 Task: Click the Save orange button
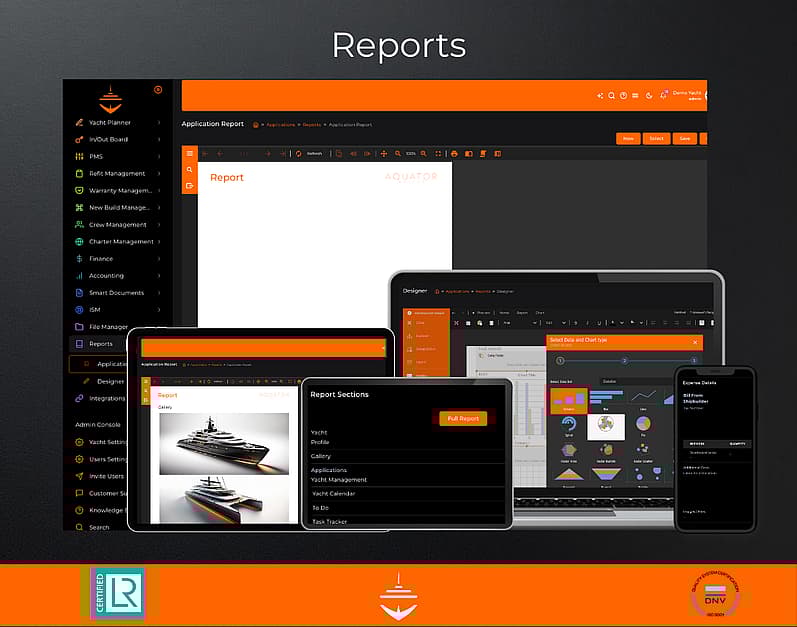pyautogui.click(x=685, y=139)
